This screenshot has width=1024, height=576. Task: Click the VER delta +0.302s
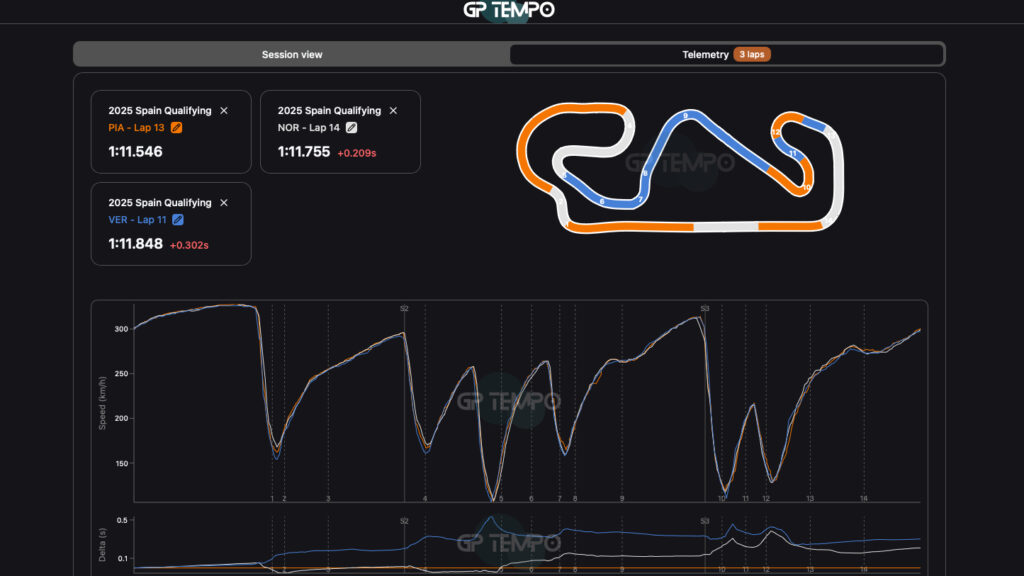tap(188, 245)
